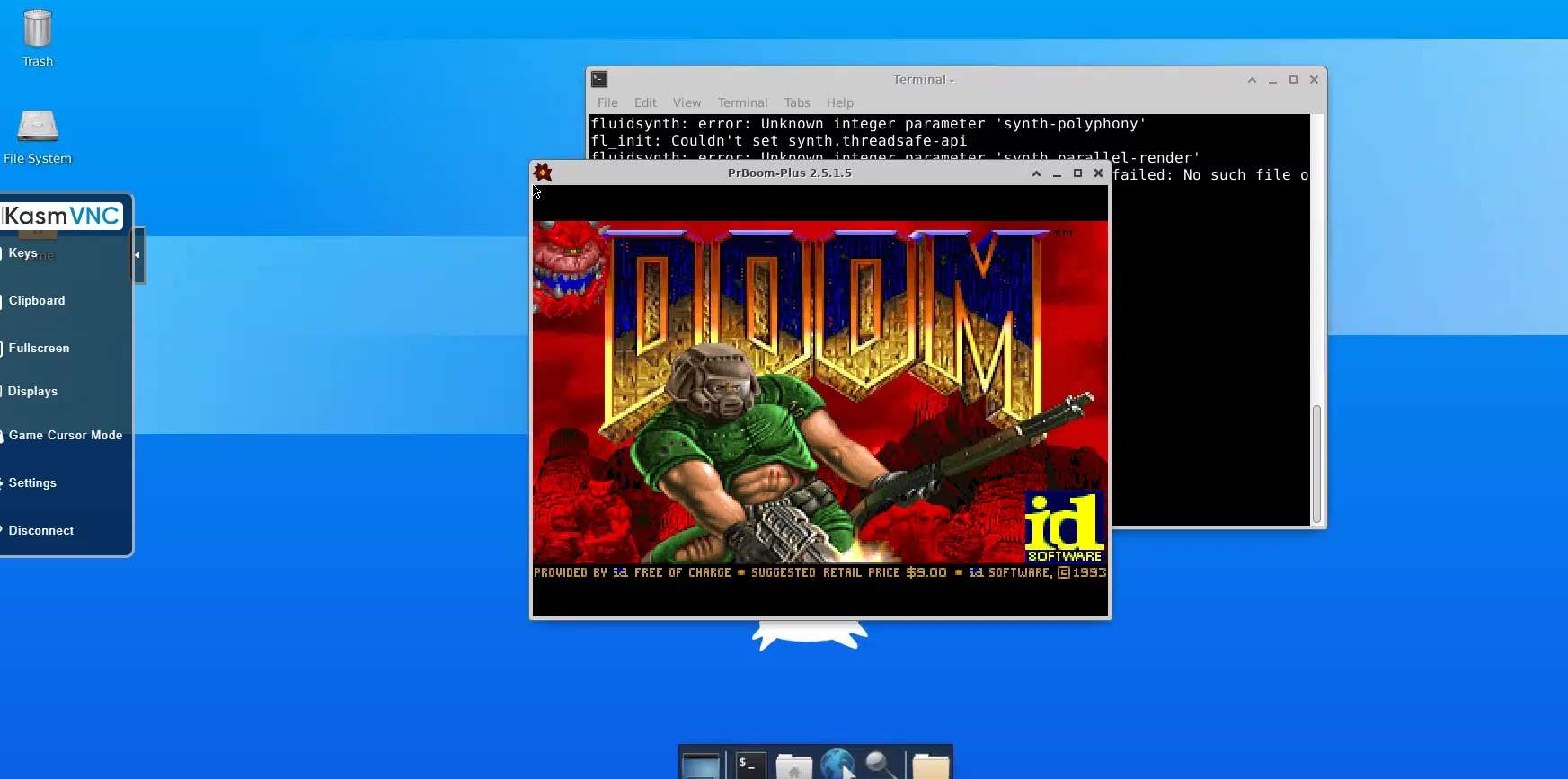This screenshot has width=1568, height=779.
Task: Open the Terminal File menu
Action: 607,102
